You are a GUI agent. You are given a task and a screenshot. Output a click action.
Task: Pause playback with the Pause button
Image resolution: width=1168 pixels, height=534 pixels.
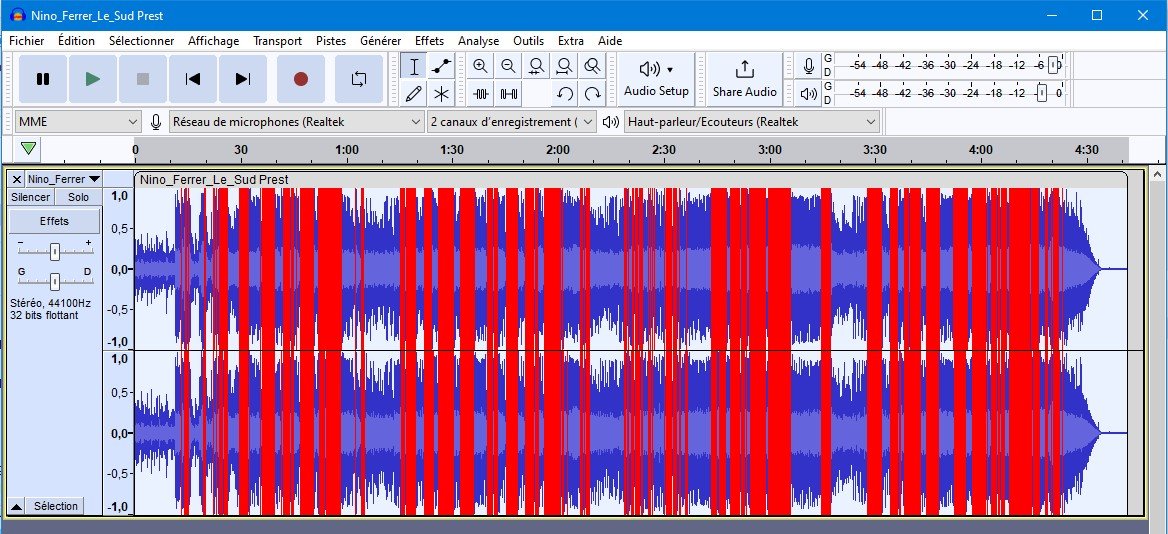pyautogui.click(x=43, y=79)
